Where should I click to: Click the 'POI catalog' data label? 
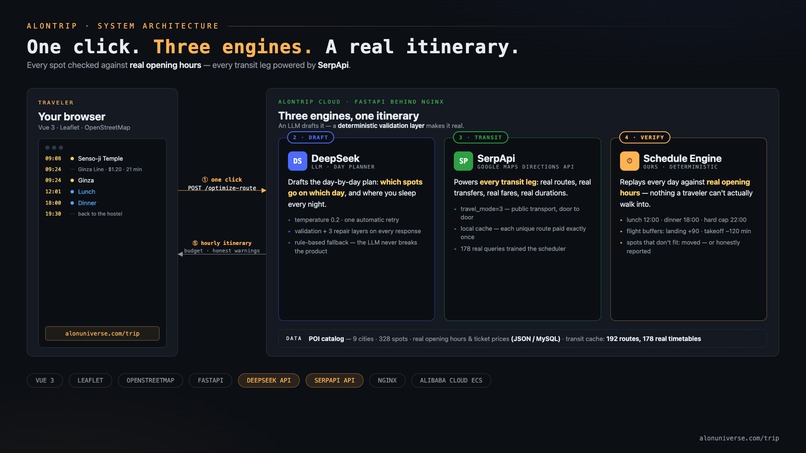pyautogui.click(x=326, y=339)
